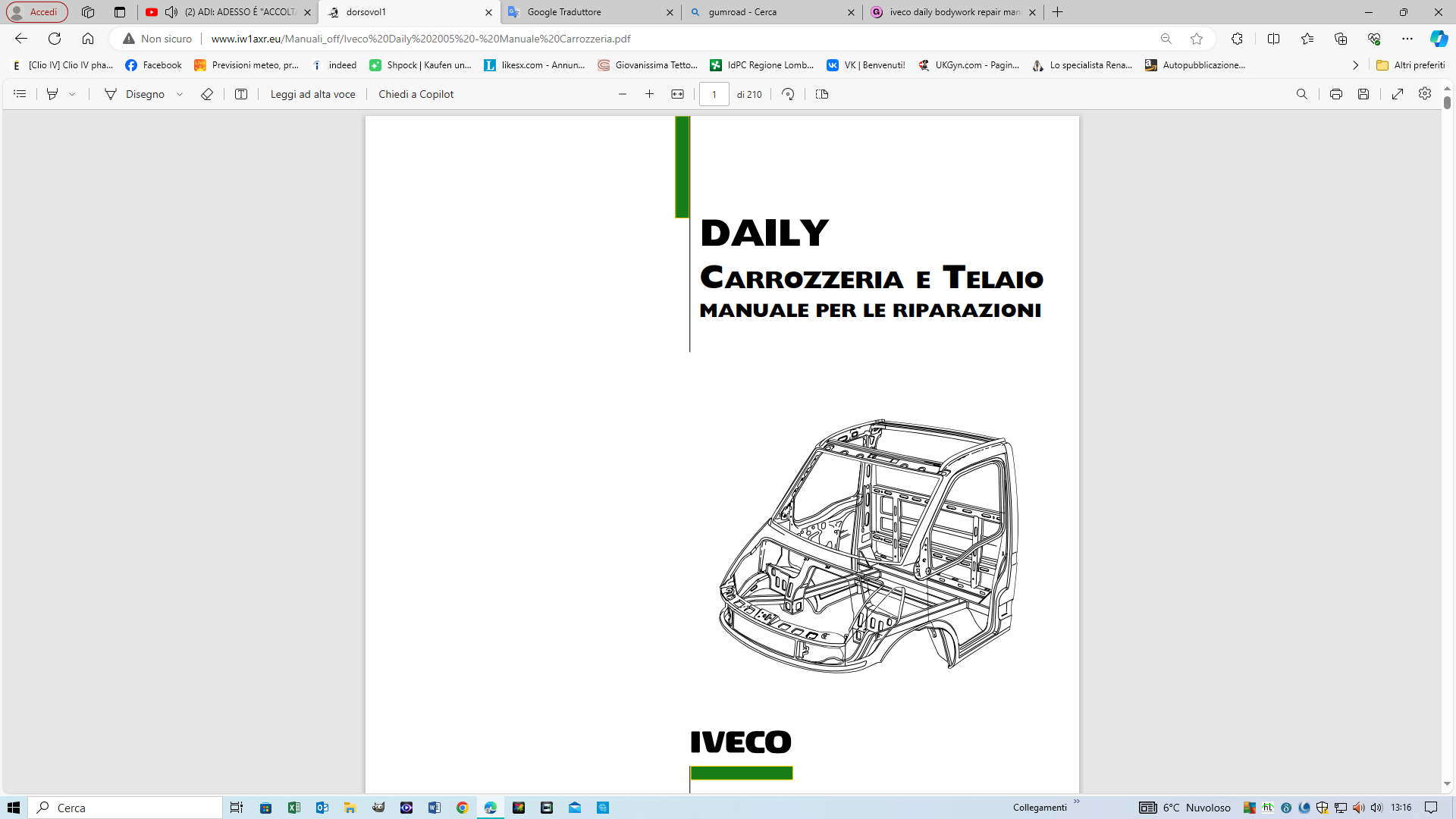The height and width of the screenshot is (819, 1456).
Task: Expand the highlighter color dropdown arrow
Action: click(x=72, y=94)
